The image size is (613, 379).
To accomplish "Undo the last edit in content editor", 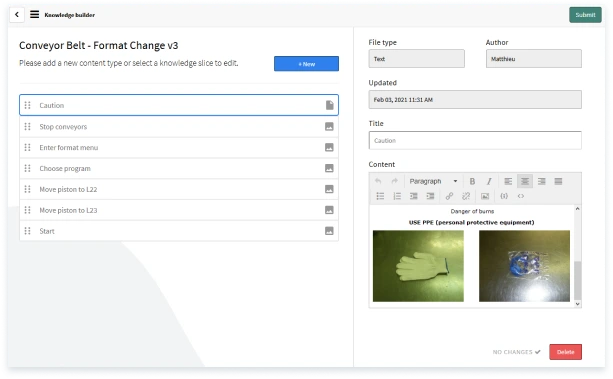I will (x=378, y=181).
